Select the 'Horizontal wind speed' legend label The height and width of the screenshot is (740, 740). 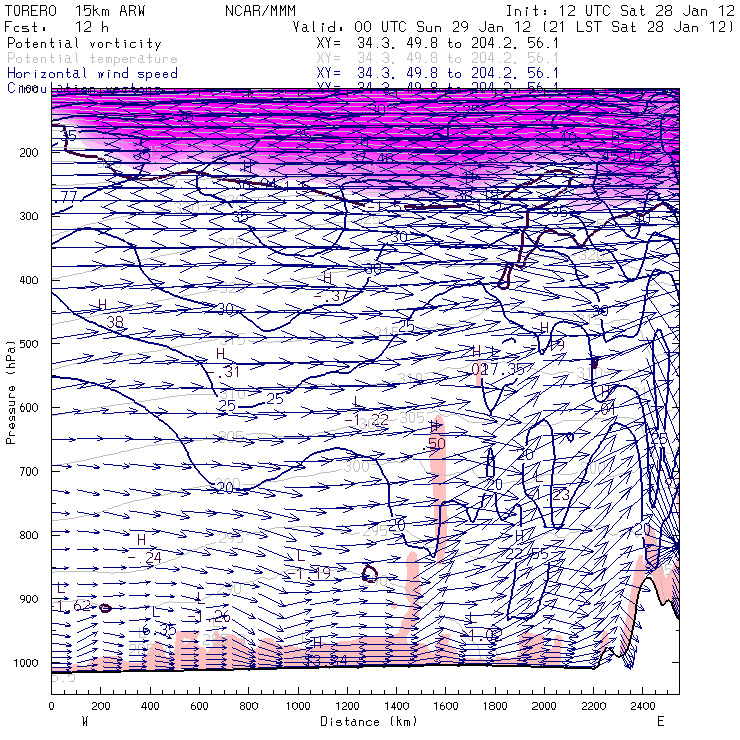(92, 74)
